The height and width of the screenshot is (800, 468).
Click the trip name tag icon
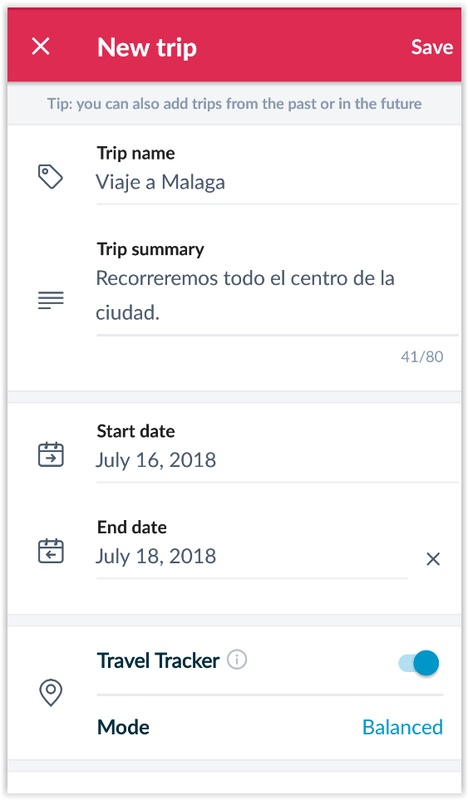pyautogui.click(x=51, y=177)
